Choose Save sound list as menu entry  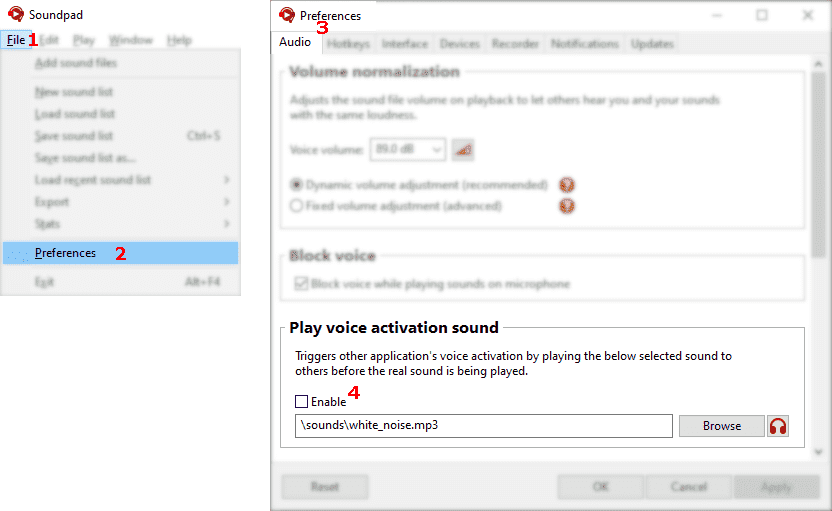[x=121, y=158]
